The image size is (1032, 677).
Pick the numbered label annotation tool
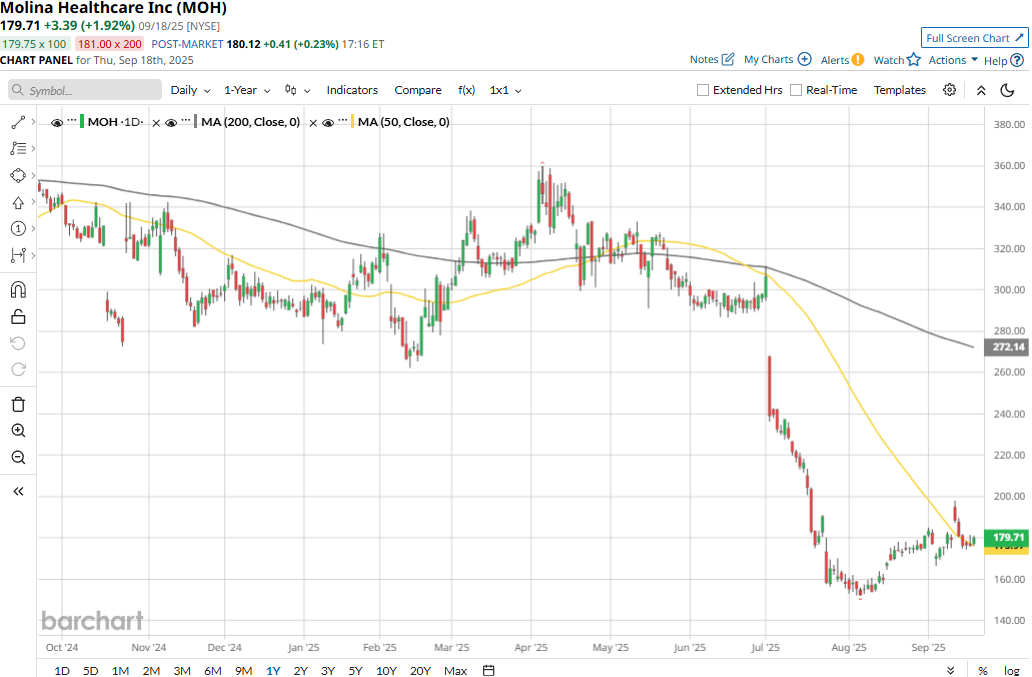coord(18,228)
